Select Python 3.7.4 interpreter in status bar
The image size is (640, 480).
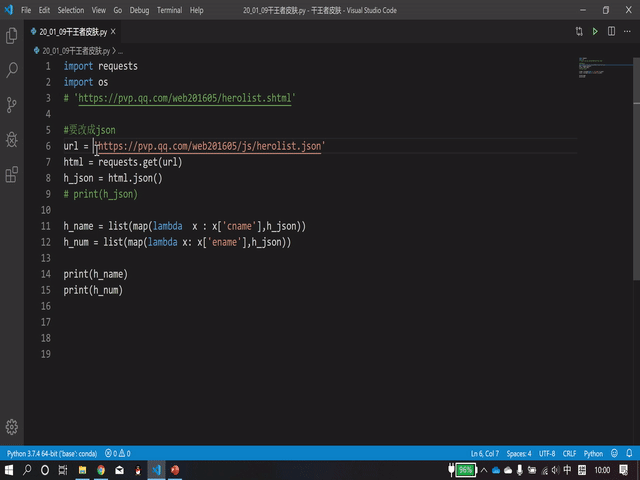[52, 453]
